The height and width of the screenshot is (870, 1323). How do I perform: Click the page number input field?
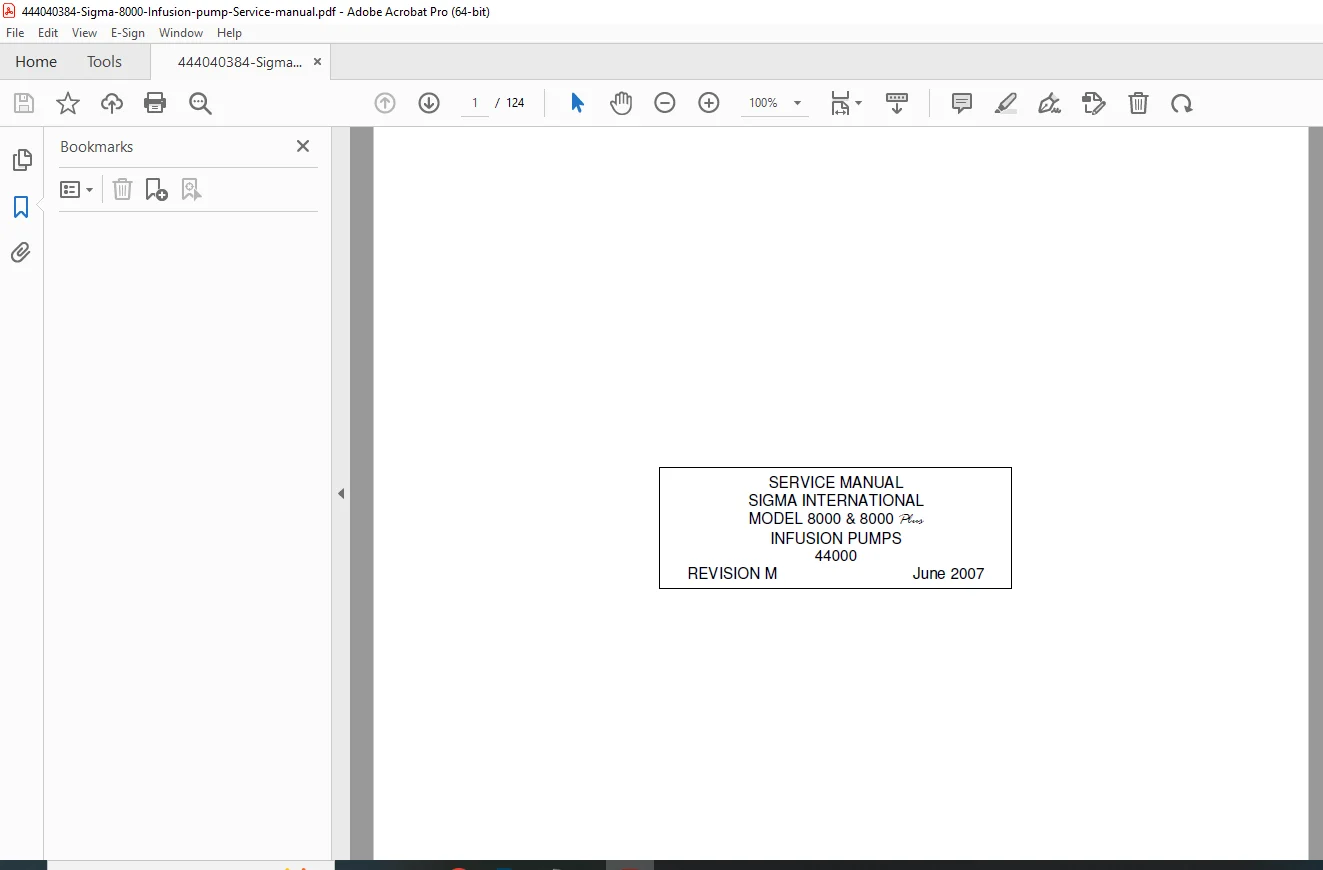click(x=475, y=103)
